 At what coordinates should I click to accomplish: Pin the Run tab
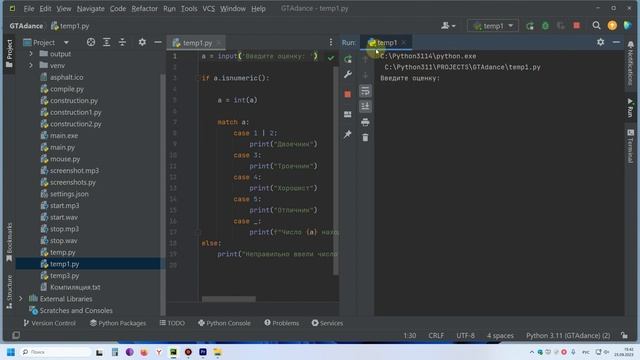tap(348, 134)
